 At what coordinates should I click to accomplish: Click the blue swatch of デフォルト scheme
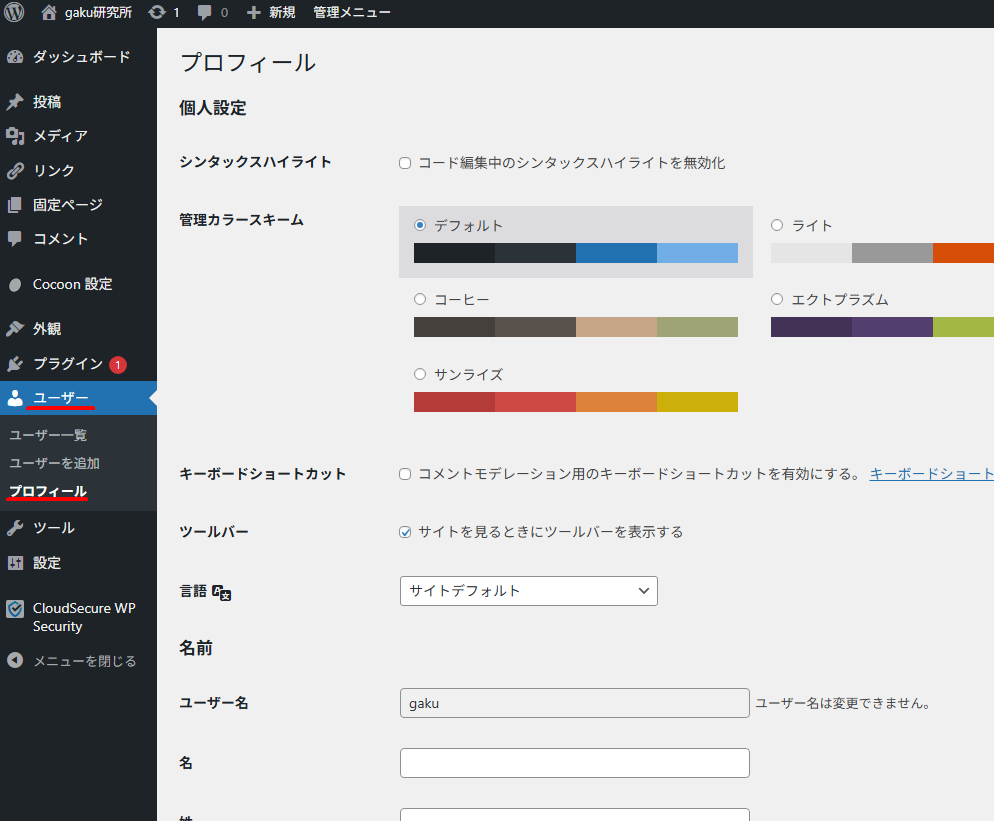click(616, 253)
